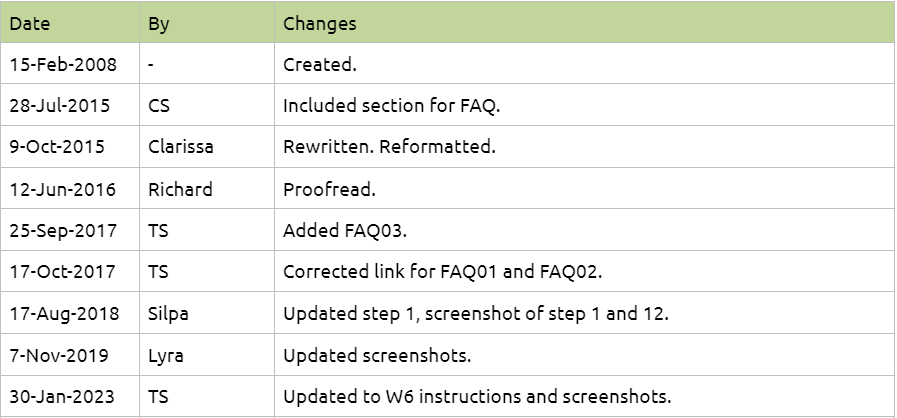
Task: Select the author name Clarissa
Action: click(180, 147)
